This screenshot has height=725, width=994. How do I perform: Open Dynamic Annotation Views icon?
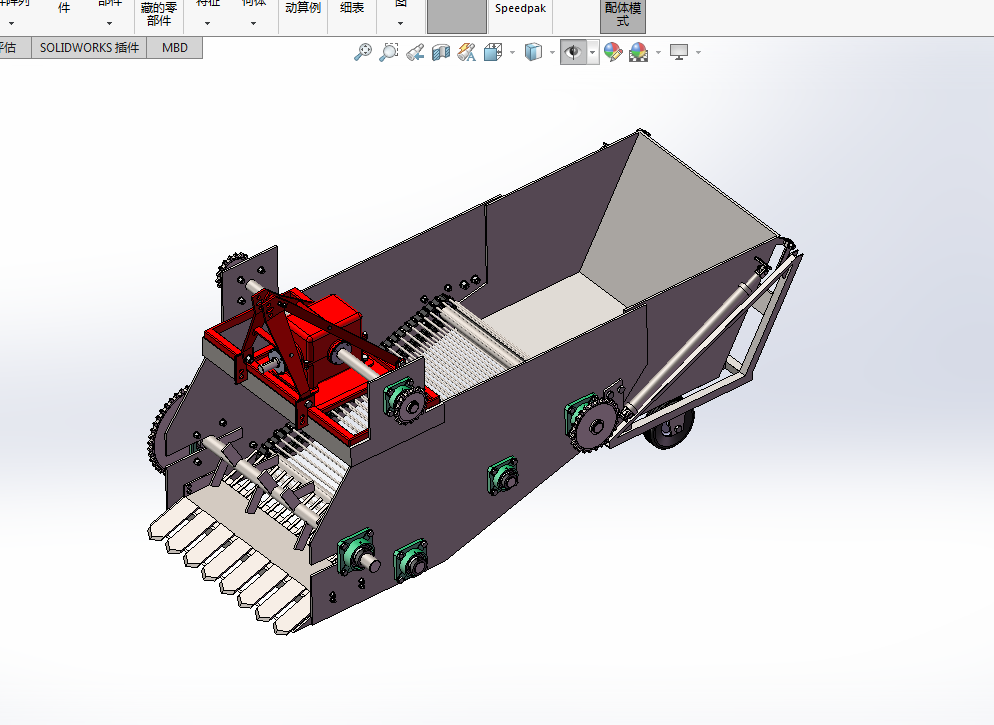tap(467, 52)
